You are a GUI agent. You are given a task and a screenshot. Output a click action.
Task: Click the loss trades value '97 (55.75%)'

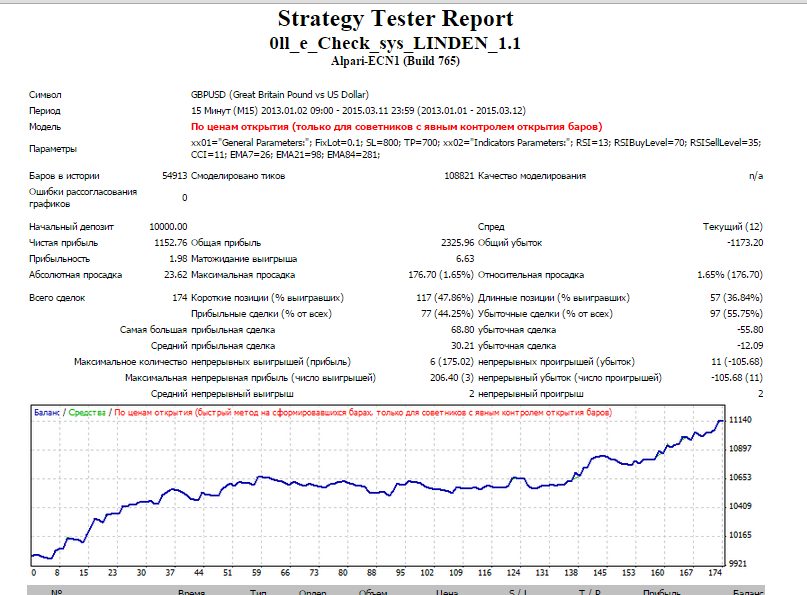coord(736,313)
